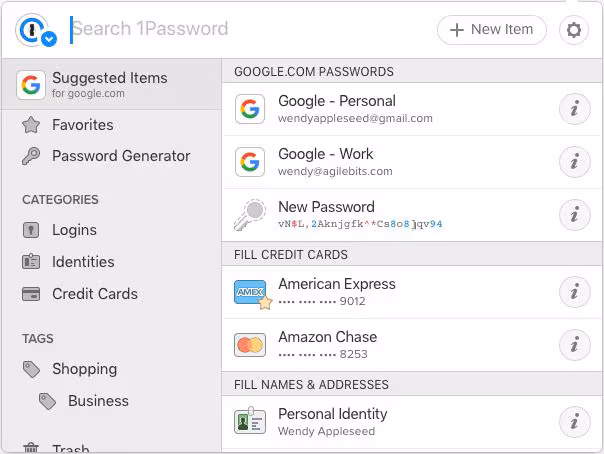Image resolution: width=604 pixels, height=454 pixels.
Task: Select Suggested Items for google.com
Action: (109, 84)
